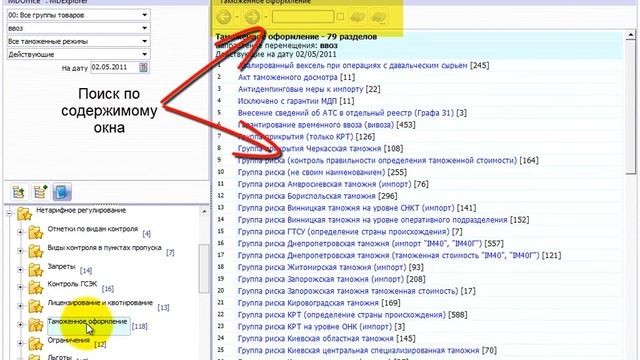Open the calendar picker beside the date

pyautogui.click(x=143, y=67)
